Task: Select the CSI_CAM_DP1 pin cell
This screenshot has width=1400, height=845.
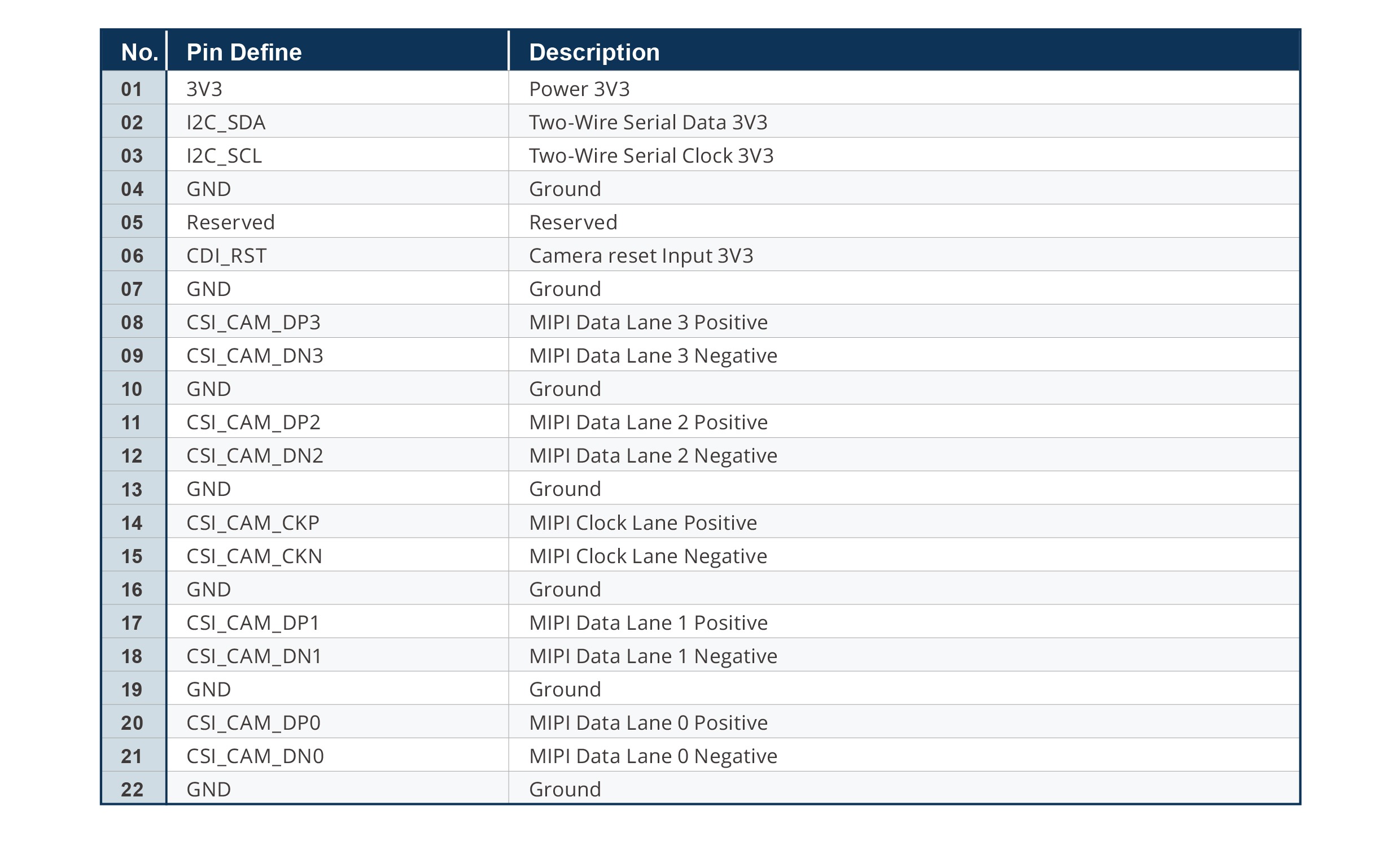Action: coord(252,622)
